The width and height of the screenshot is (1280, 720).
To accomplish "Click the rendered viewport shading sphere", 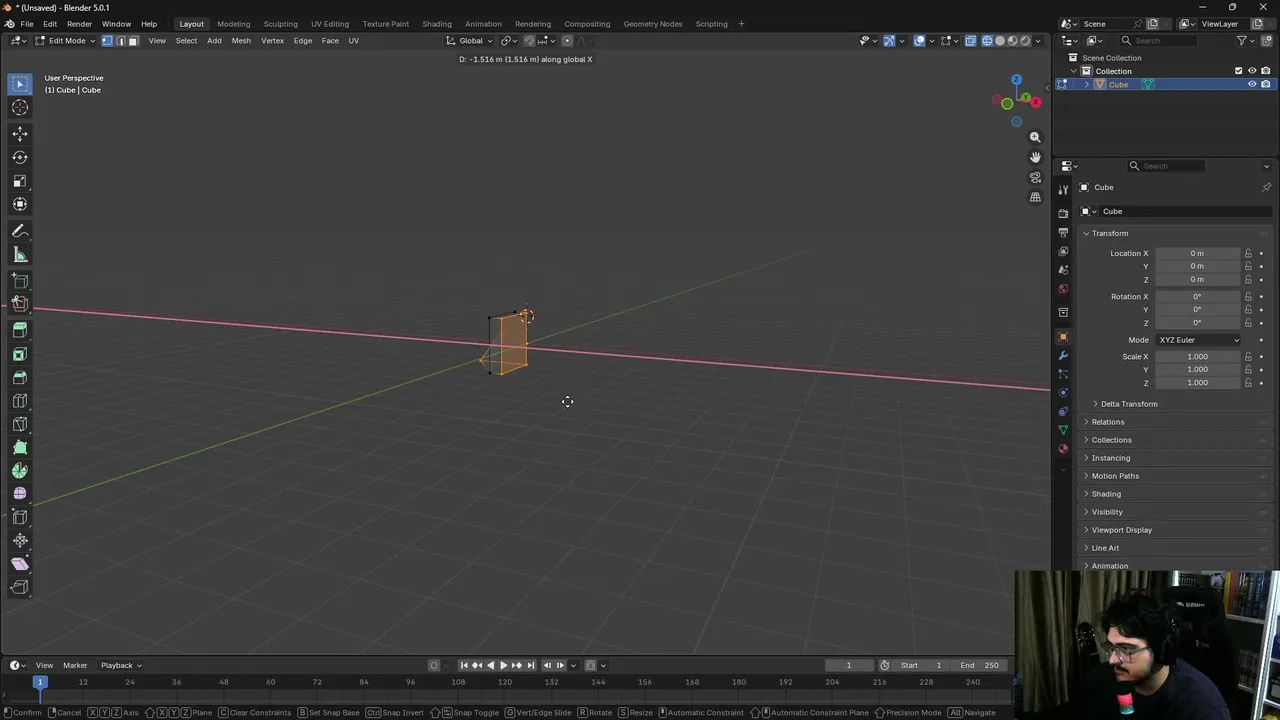I will point(1025,41).
